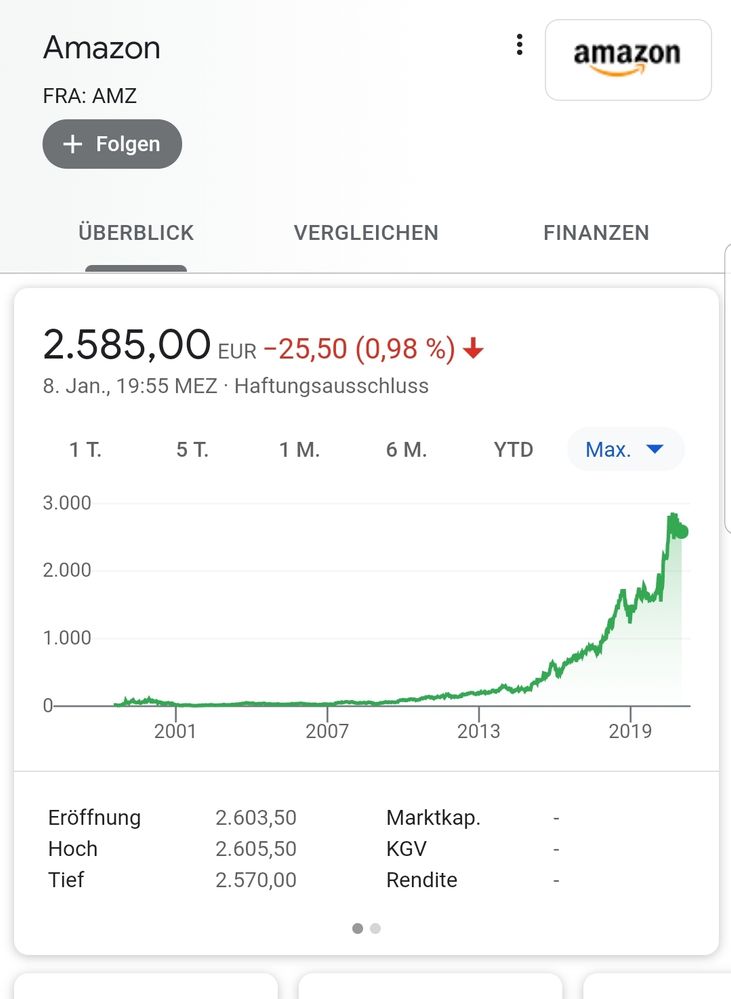The height and width of the screenshot is (999, 731).
Task: Open the Haftungsausschluss disclaimer link
Action: tap(331, 386)
